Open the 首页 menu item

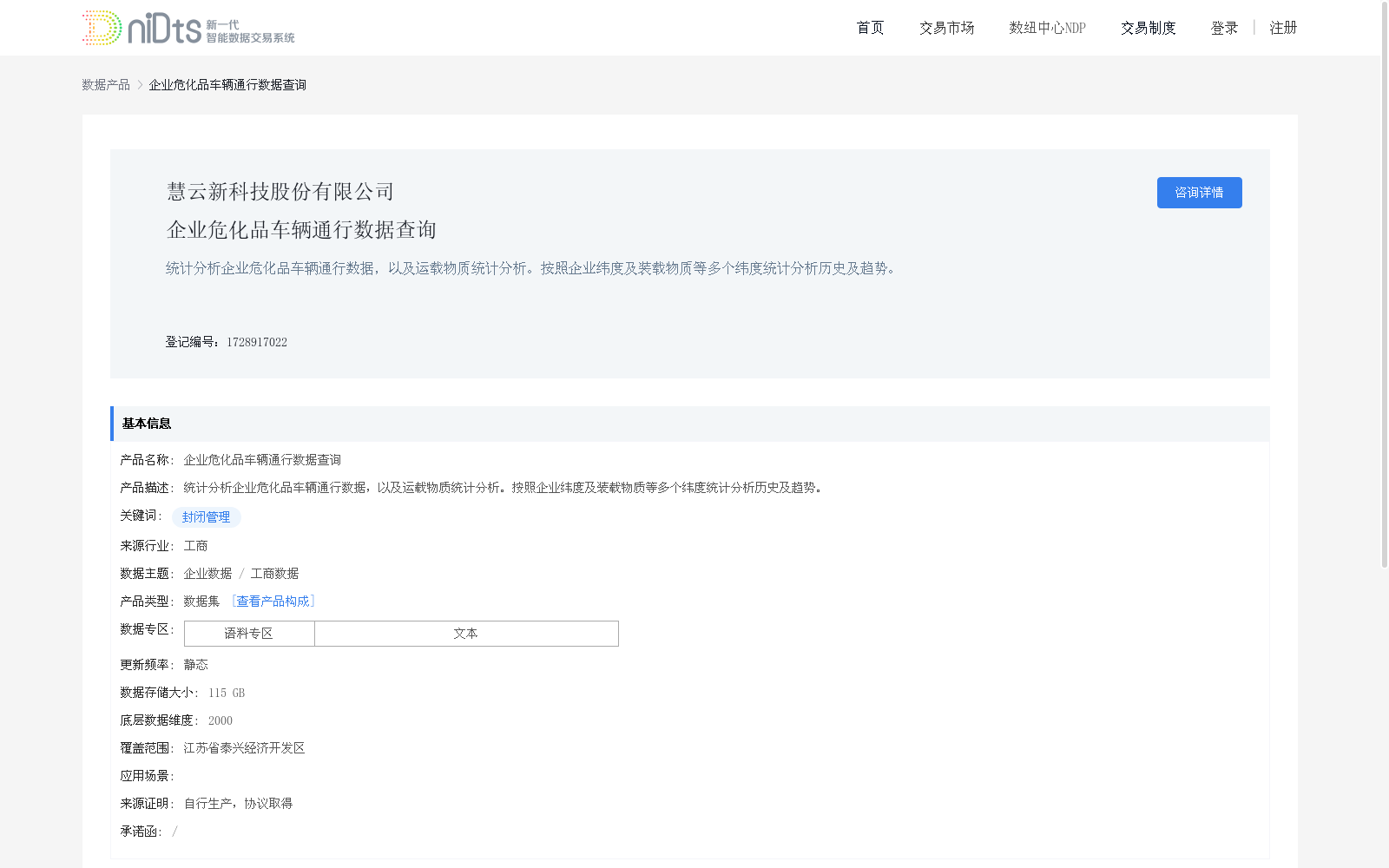tap(870, 28)
